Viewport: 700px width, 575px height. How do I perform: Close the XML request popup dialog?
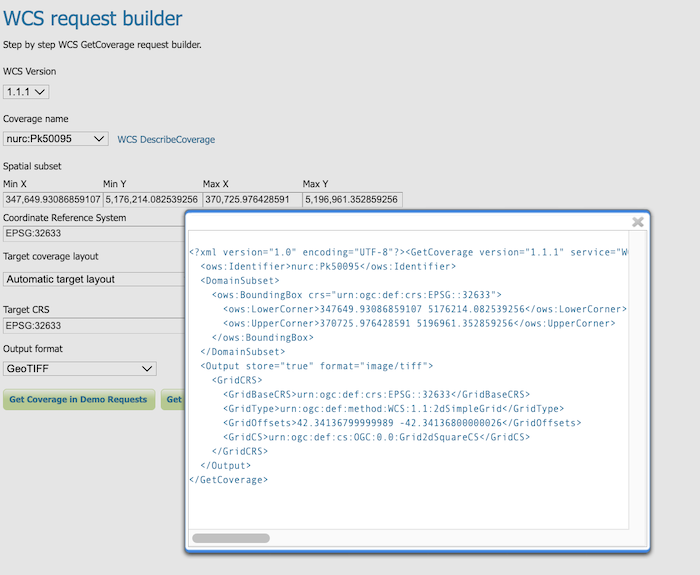[637, 222]
